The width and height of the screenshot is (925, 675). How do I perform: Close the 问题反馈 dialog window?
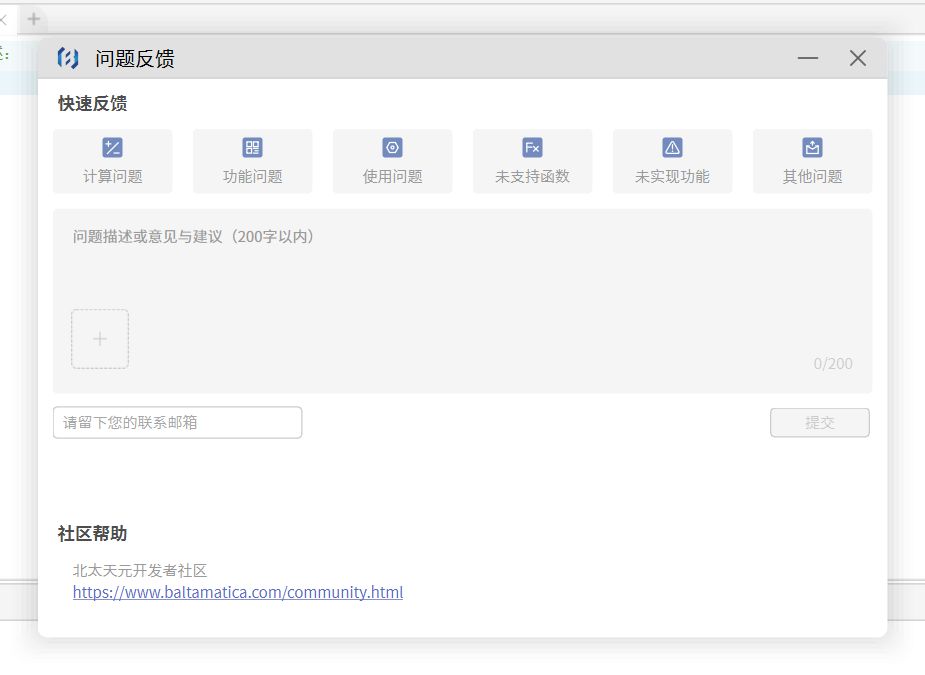tap(857, 59)
